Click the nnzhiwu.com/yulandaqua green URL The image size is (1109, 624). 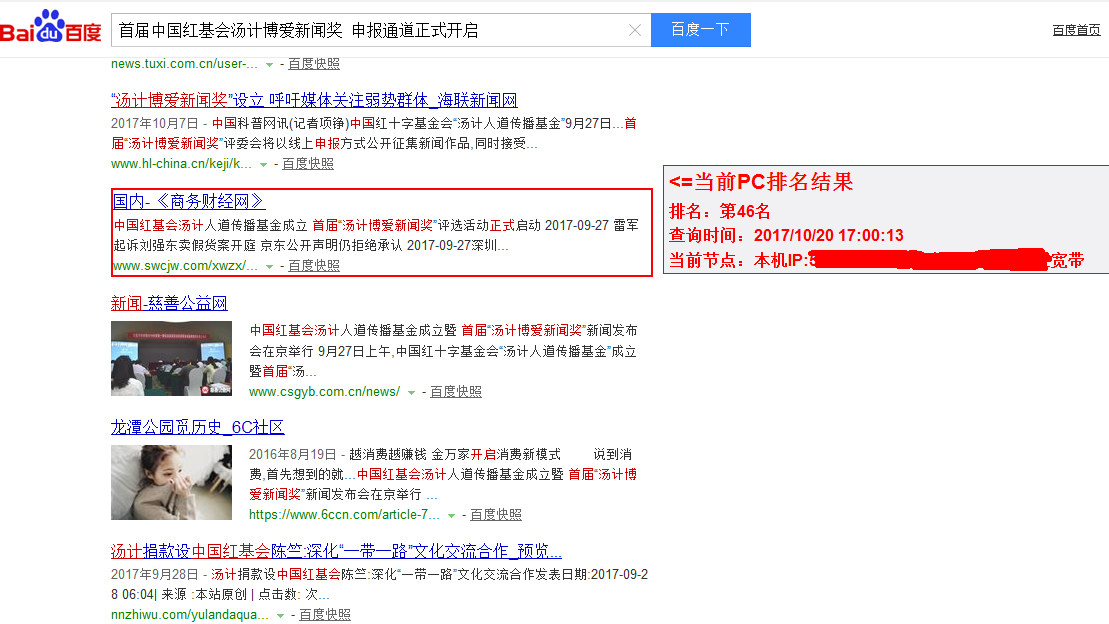tap(190, 615)
